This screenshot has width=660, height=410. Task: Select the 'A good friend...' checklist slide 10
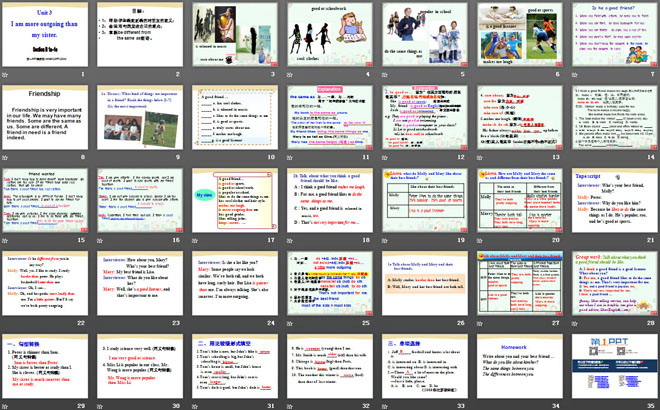point(234,117)
